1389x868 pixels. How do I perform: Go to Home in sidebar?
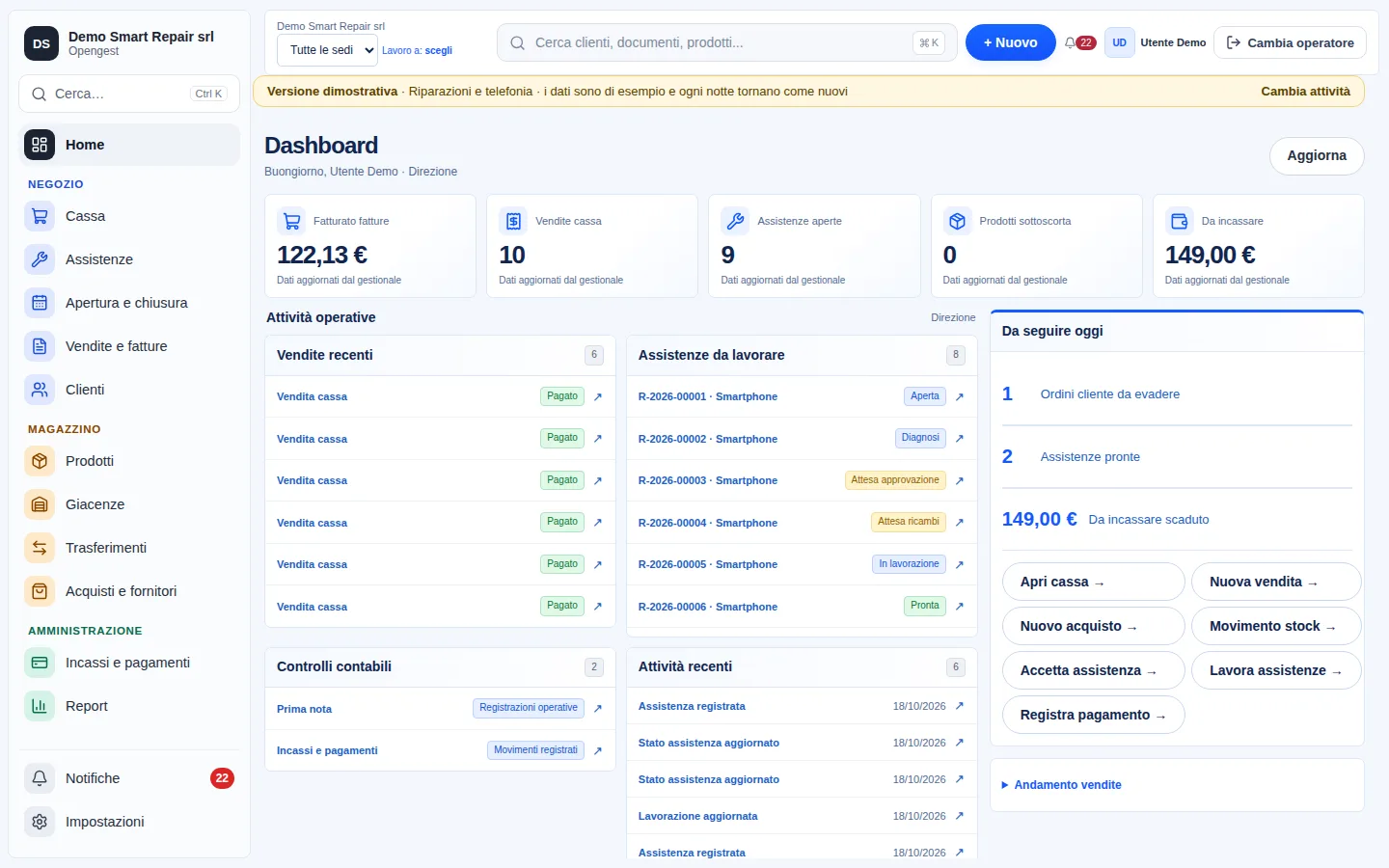[x=129, y=145]
